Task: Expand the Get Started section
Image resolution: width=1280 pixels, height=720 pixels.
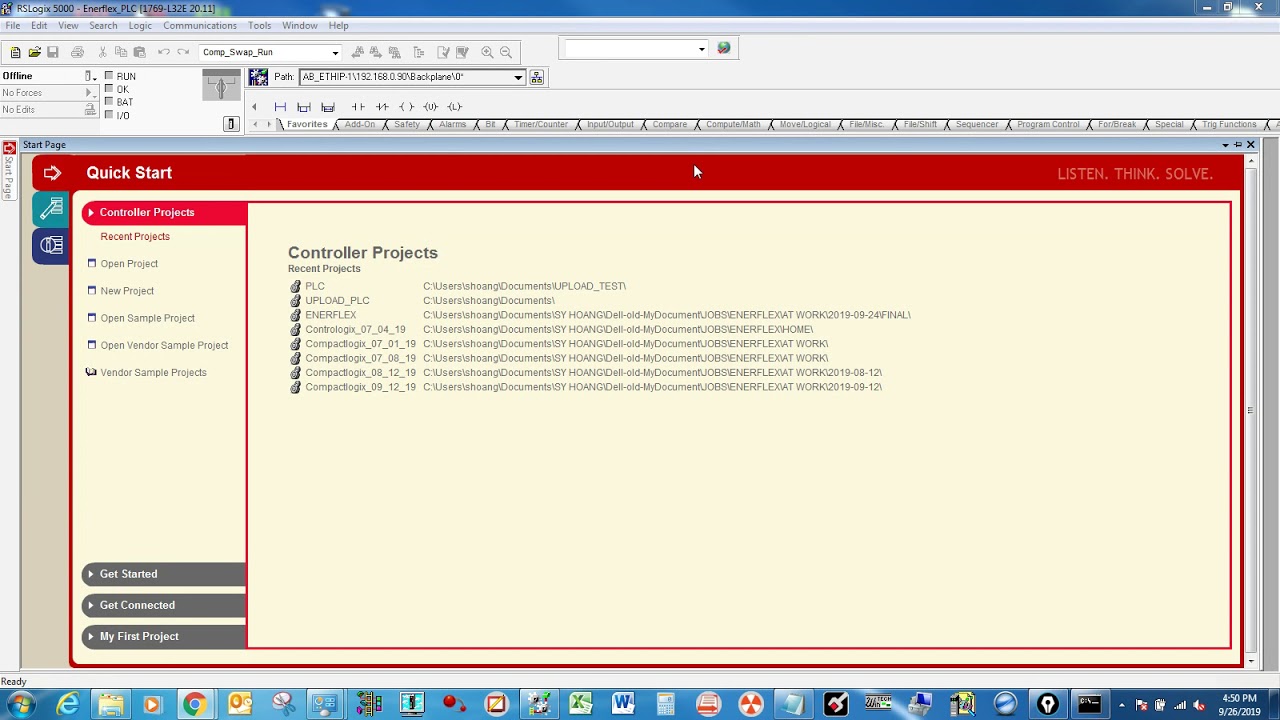Action: tap(164, 574)
